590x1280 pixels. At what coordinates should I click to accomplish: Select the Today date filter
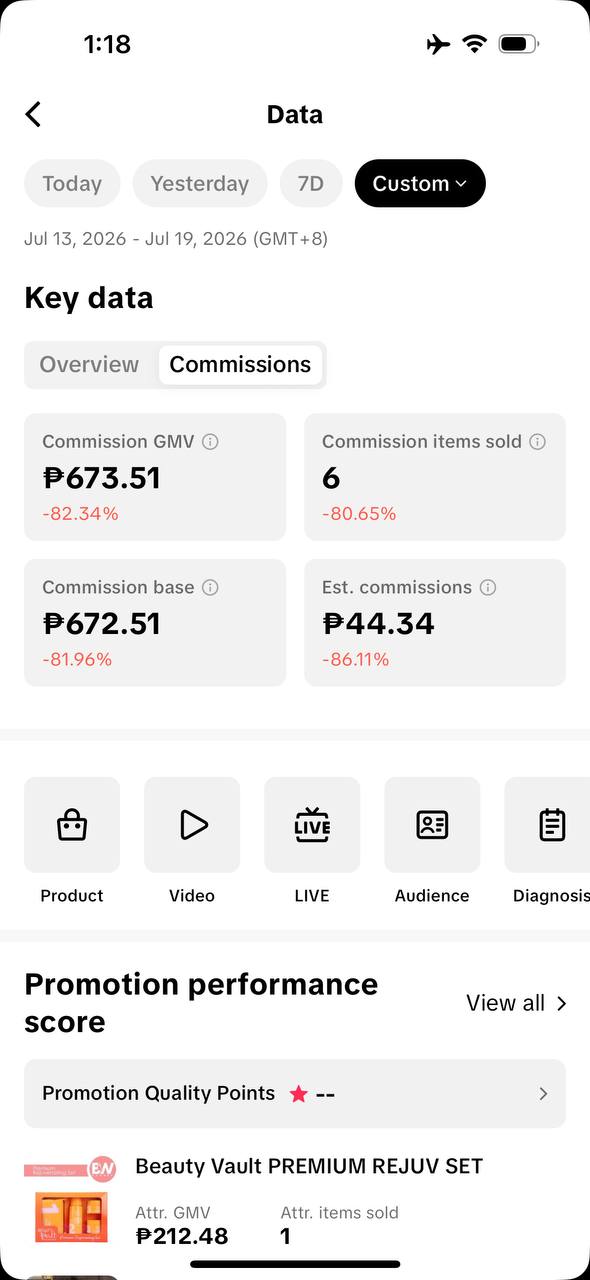(x=72, y=183)
